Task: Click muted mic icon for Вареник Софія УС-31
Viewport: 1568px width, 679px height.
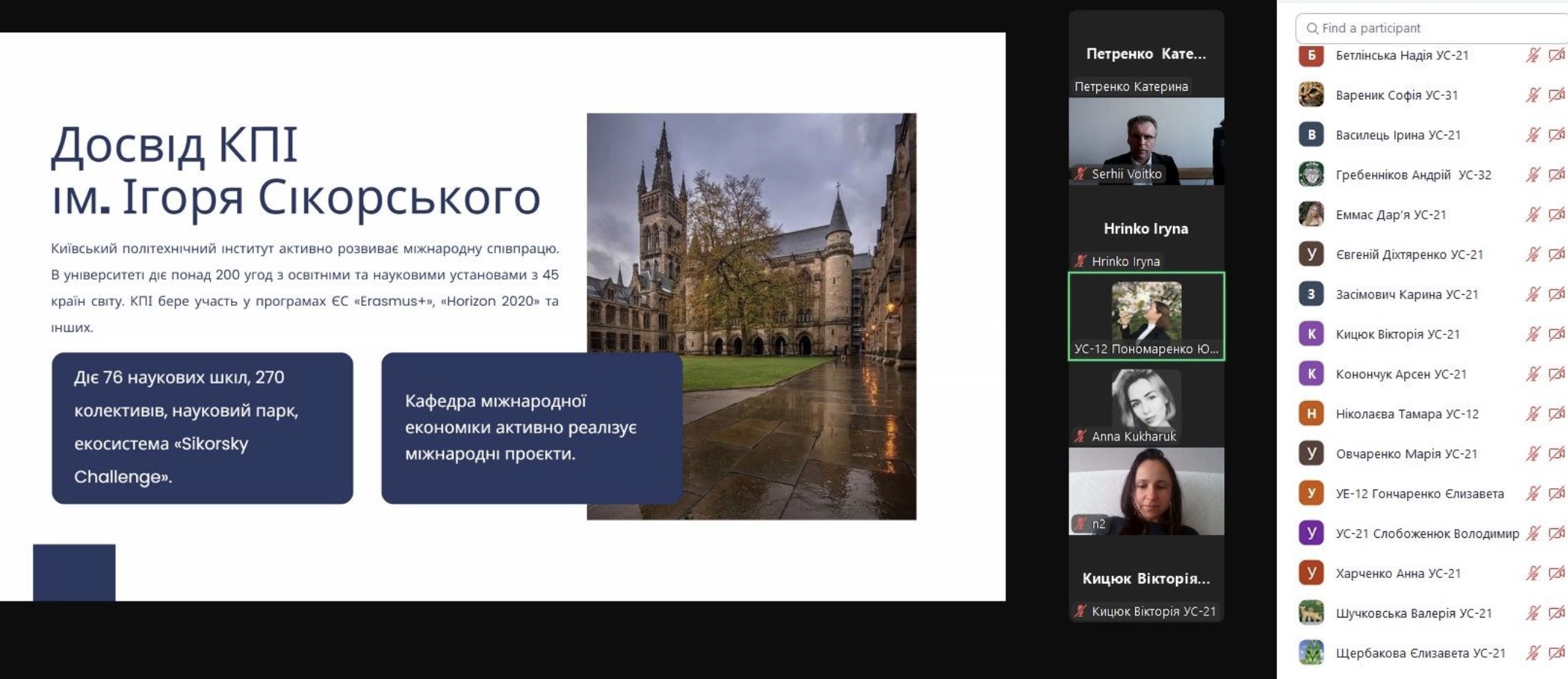Action: [x=1533, y=95]
